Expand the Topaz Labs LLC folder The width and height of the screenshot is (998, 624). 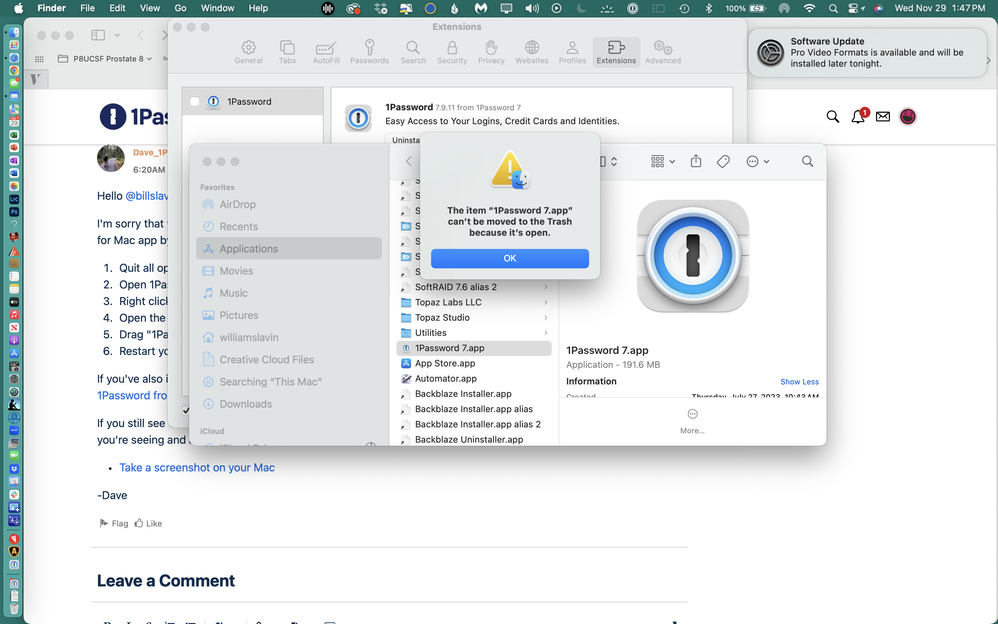(546, 302)
